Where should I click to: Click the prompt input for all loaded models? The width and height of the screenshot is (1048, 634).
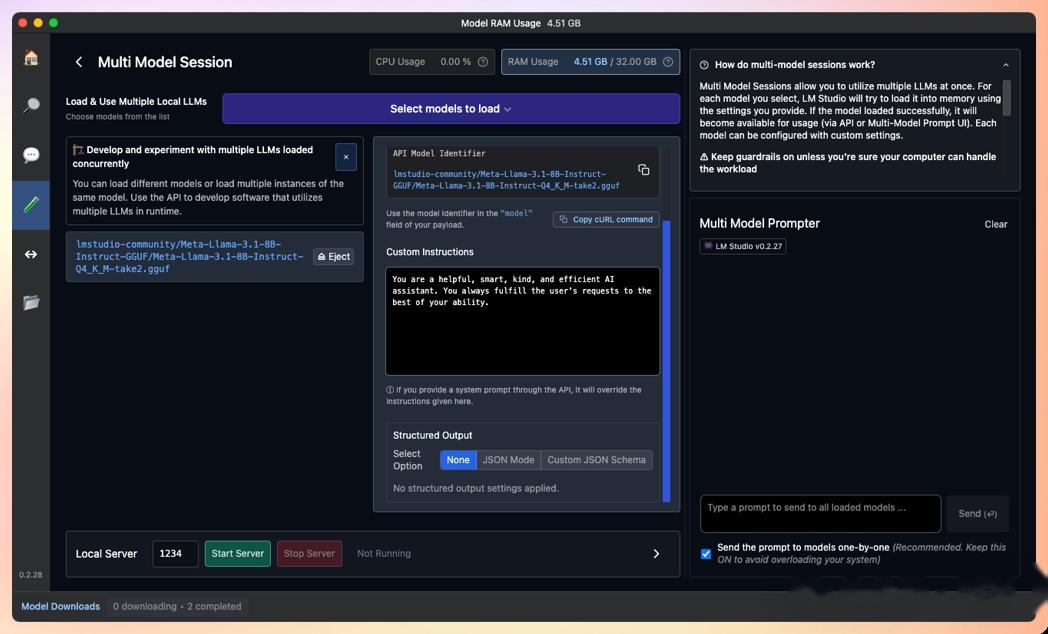[821, 514]
